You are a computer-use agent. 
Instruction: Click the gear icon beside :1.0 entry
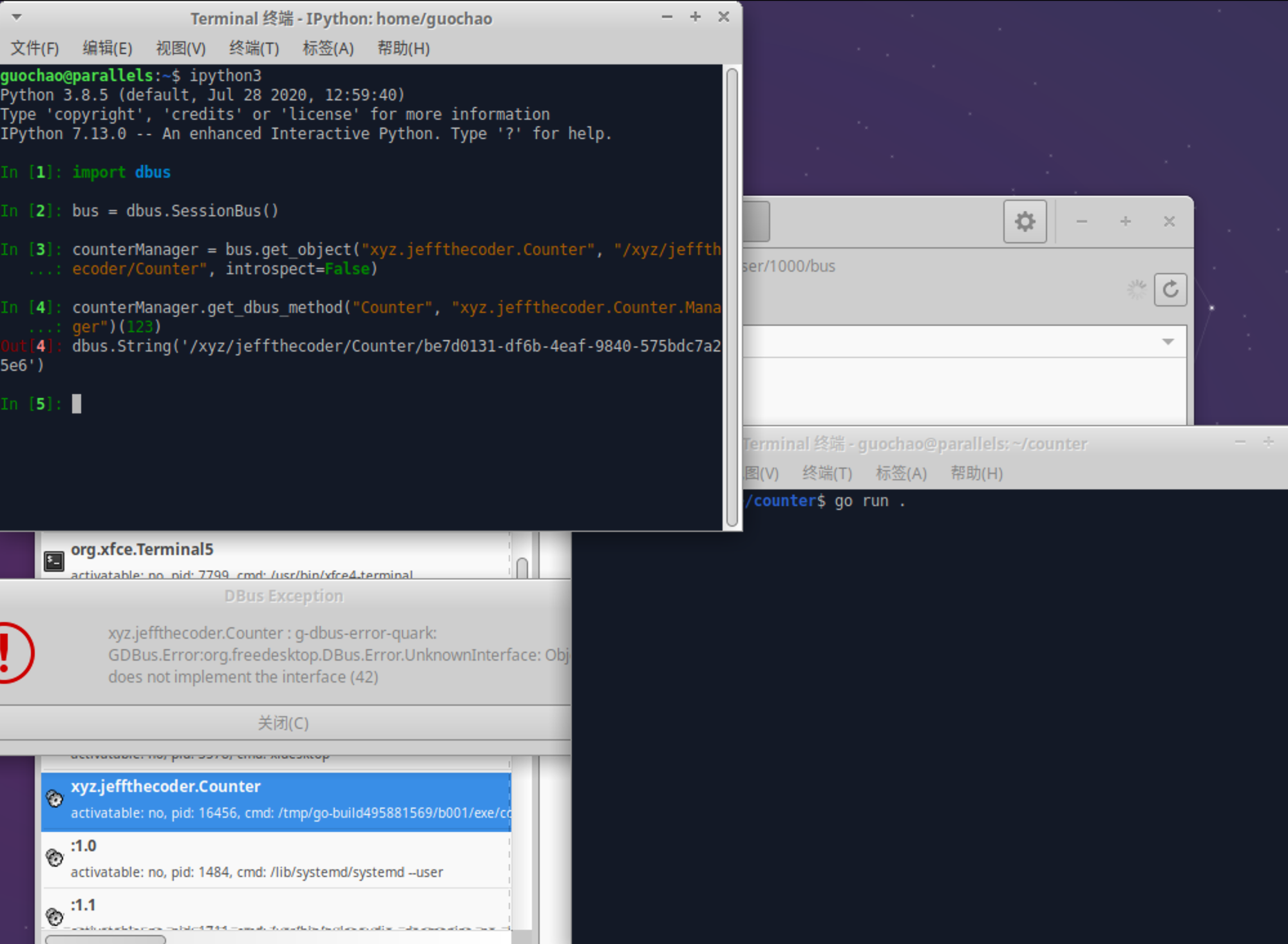(55, 858)
